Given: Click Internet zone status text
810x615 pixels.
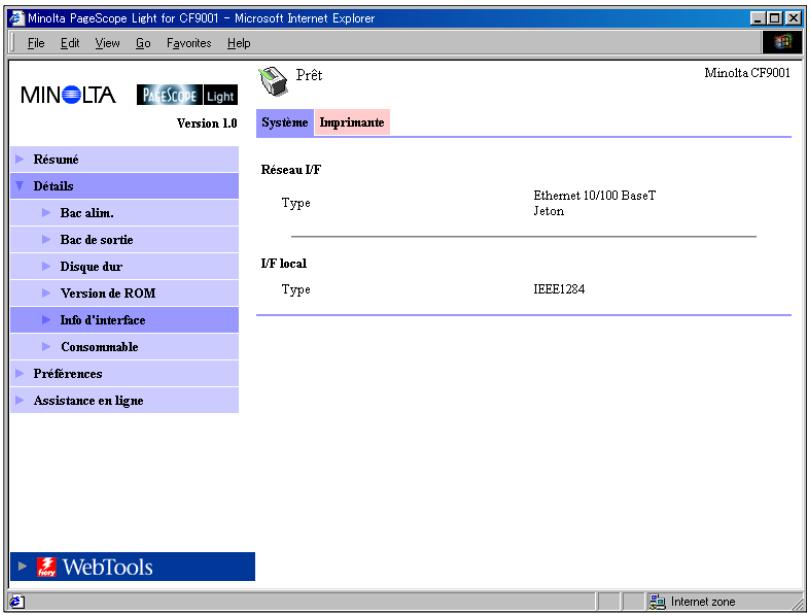Looking at the screenshot, I should [x=703, y=602].
